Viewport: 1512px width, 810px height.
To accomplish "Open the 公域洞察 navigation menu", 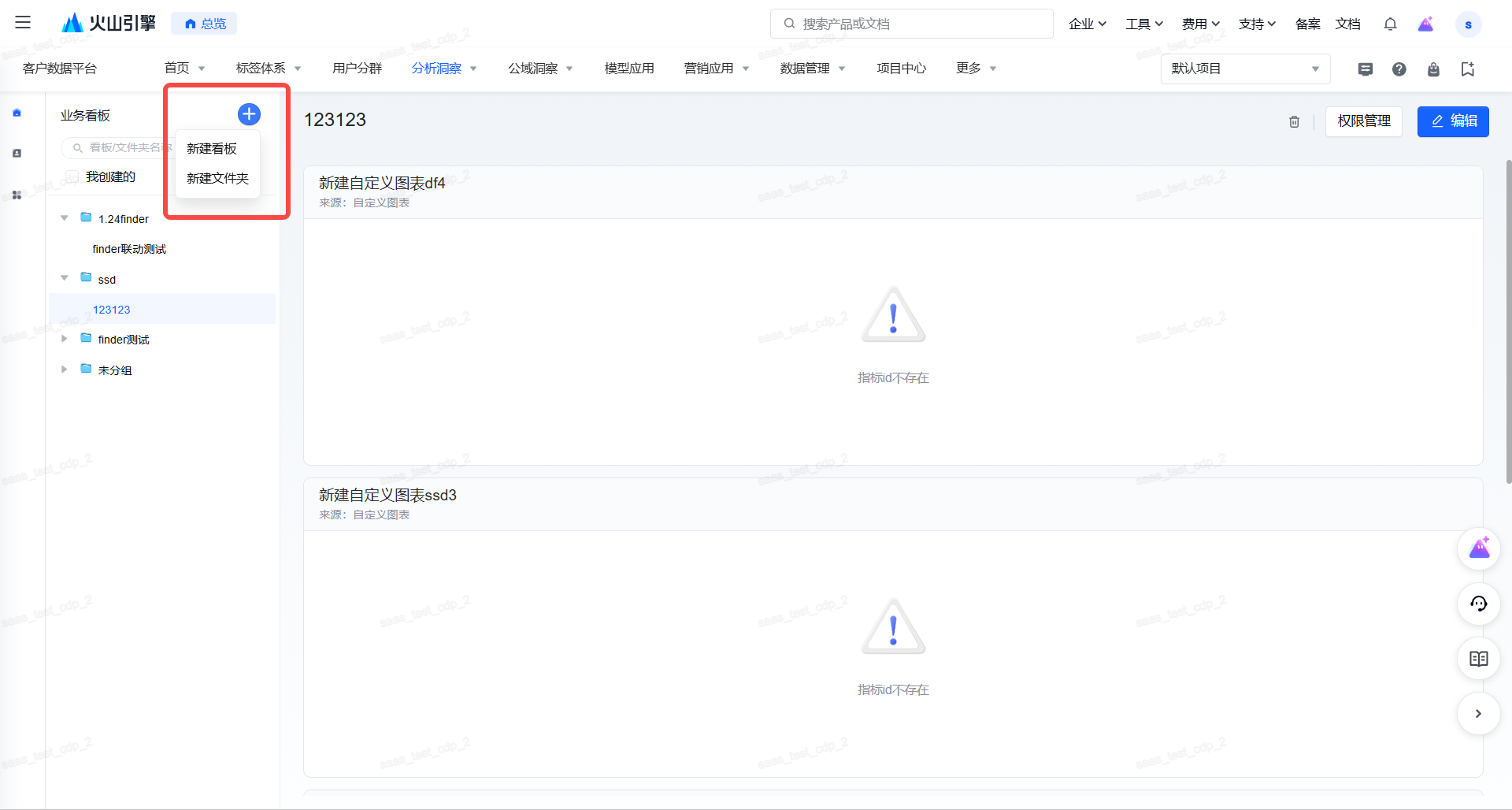I will tap(540, 69).
